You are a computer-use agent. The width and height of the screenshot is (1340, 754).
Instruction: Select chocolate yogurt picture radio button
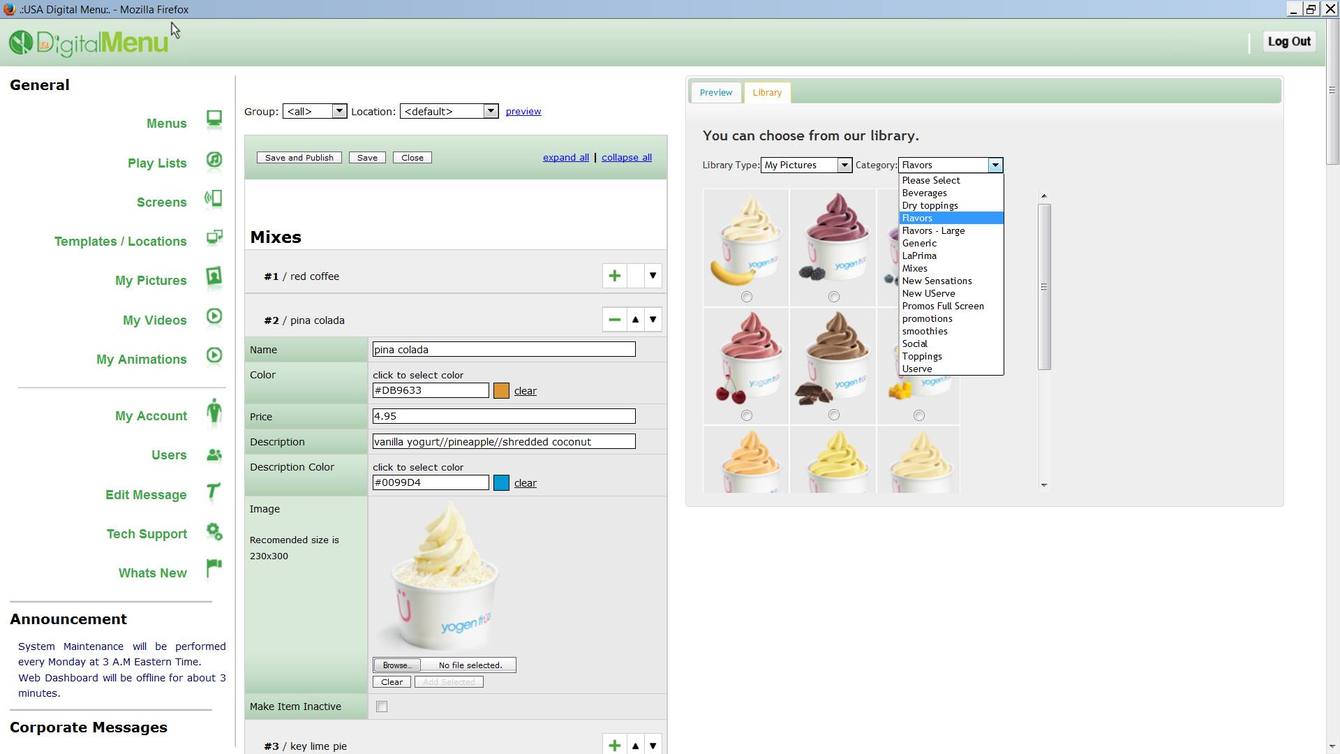point(834,415)
